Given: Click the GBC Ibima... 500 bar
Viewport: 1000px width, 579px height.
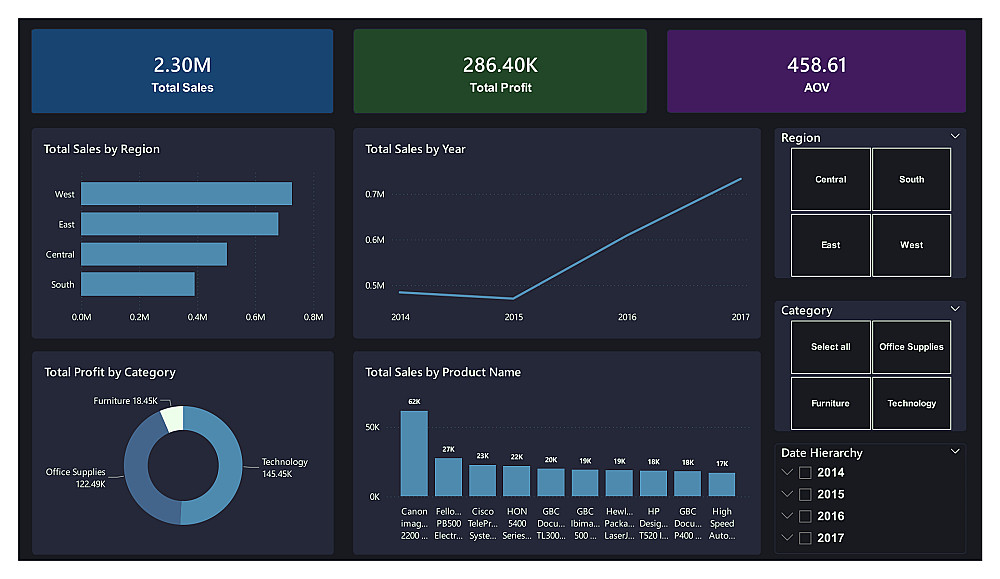Looking at the screenshot, I should (585, 483).
